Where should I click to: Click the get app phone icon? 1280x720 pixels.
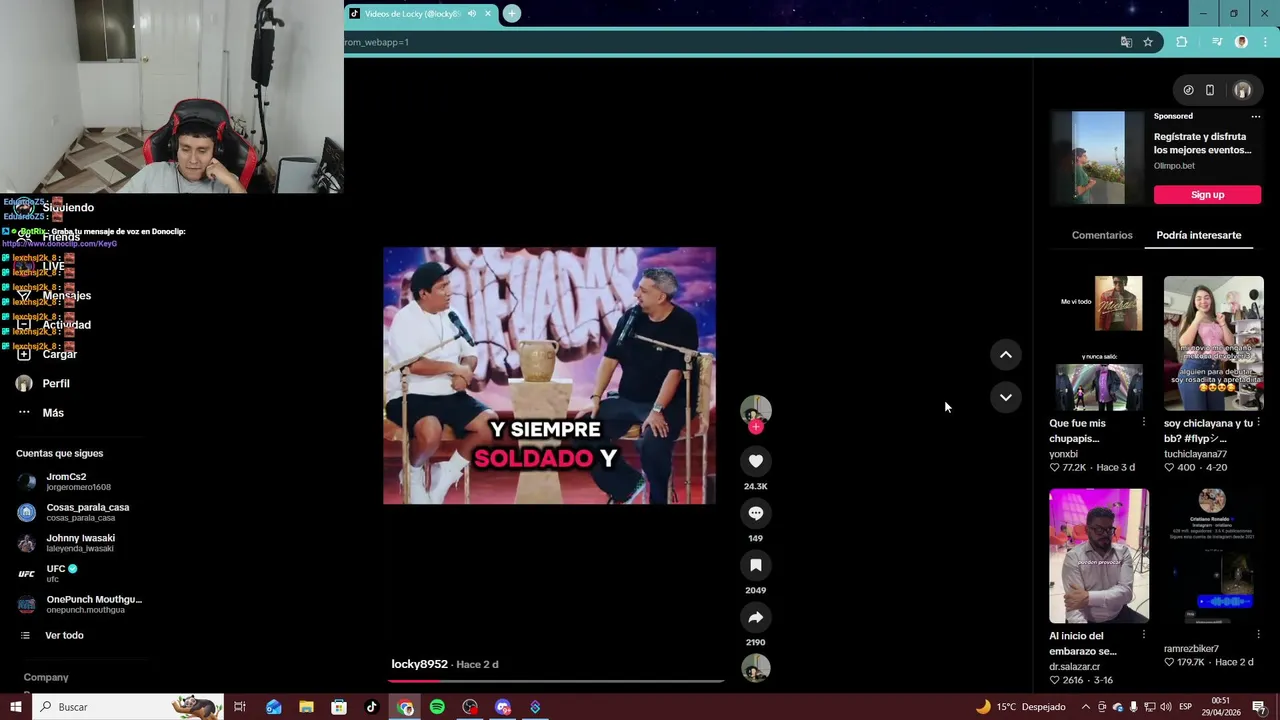1210,90
